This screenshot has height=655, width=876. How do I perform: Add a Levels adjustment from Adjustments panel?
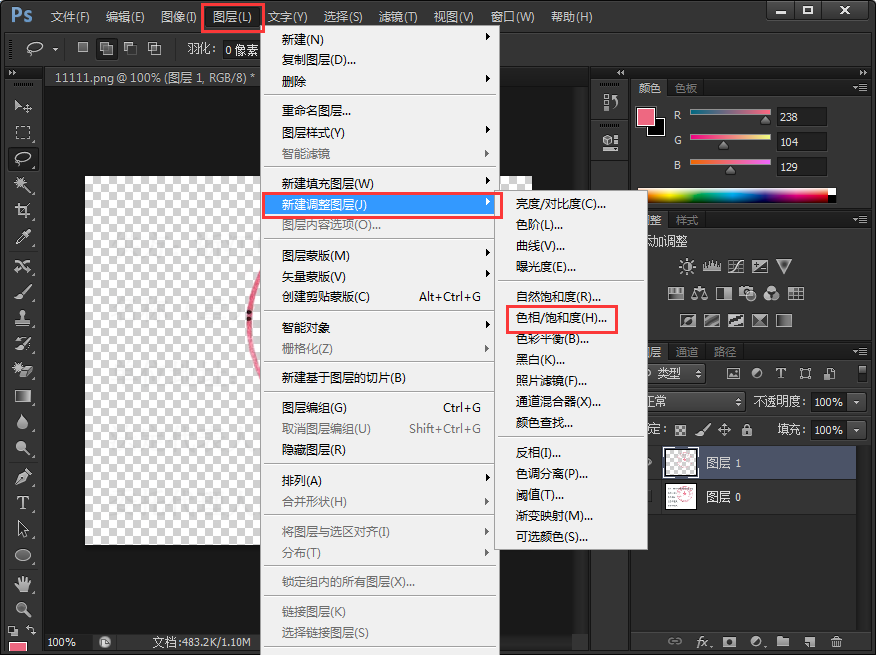[x=711, y=266]
